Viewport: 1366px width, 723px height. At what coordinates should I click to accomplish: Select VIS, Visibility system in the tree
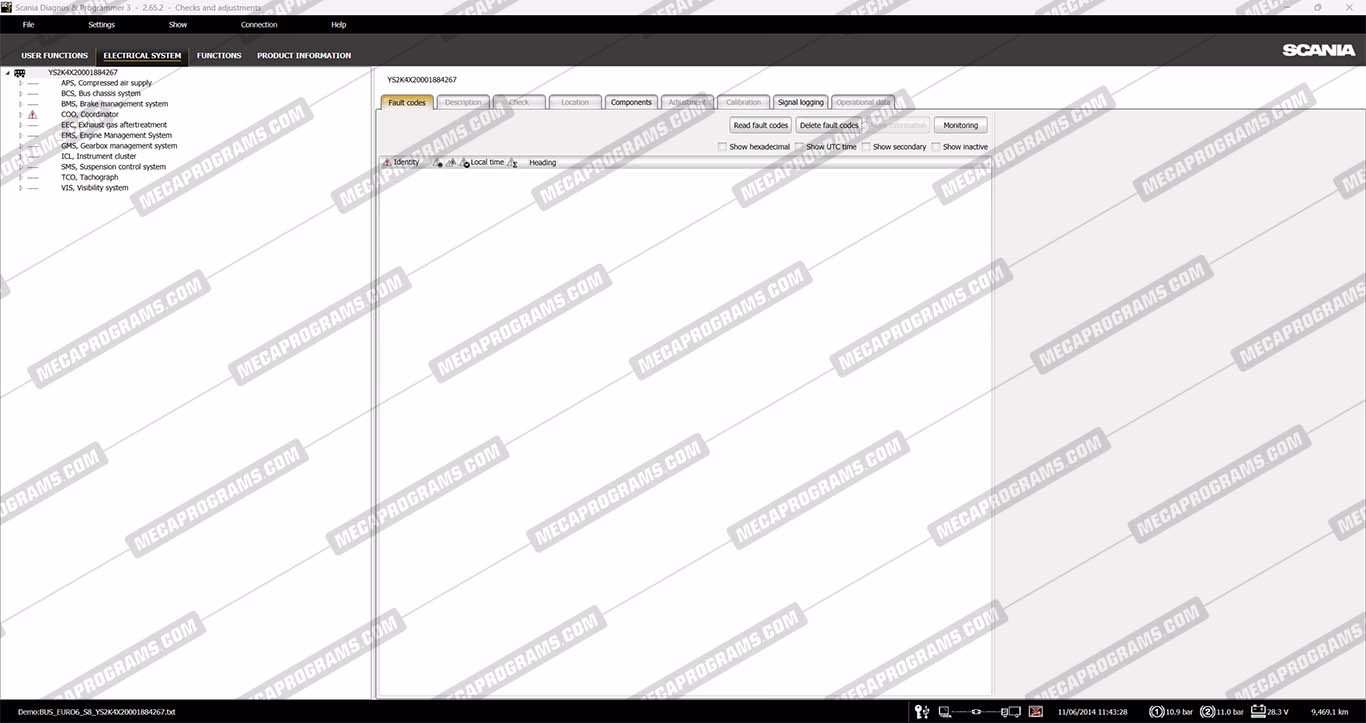94,188
